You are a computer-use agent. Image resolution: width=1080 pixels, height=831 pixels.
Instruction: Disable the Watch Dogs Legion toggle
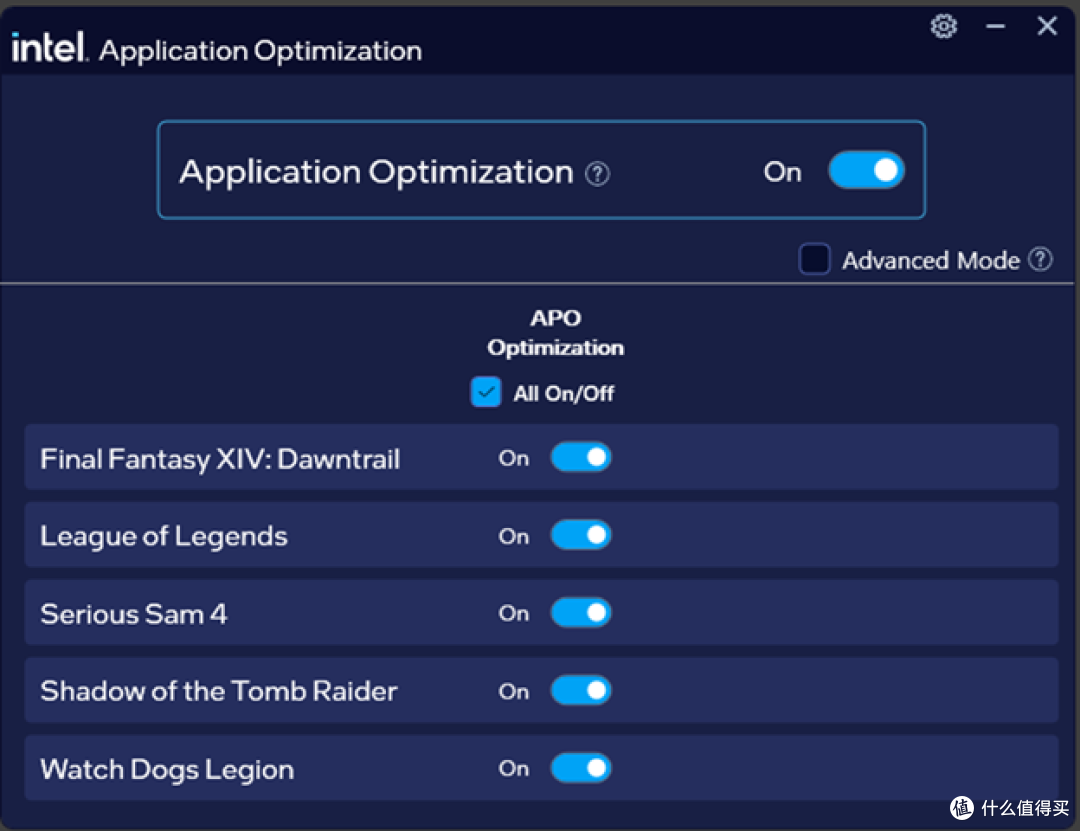coord(581,768)
